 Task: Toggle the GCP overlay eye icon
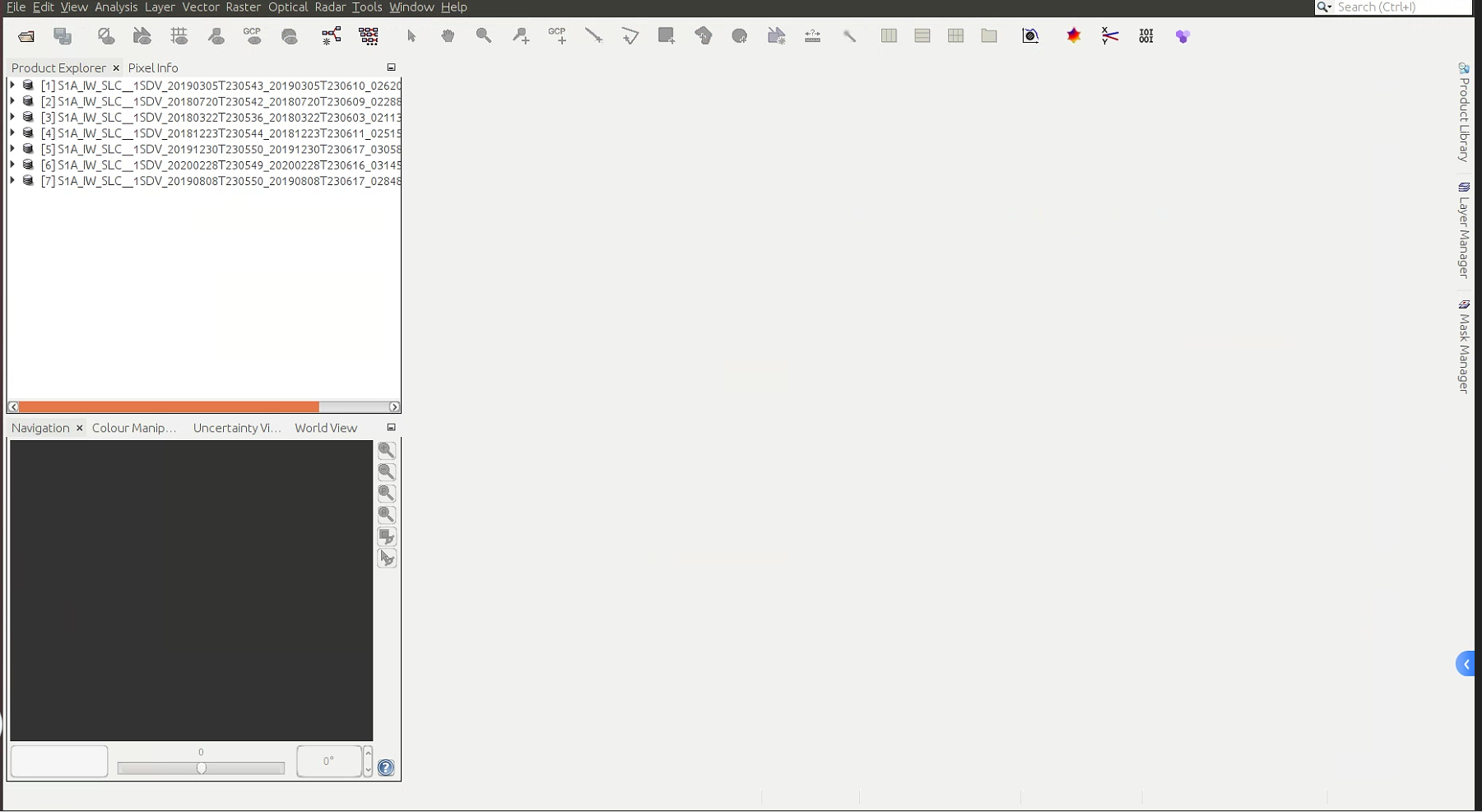pyautogui.click(x=253, y=36)
